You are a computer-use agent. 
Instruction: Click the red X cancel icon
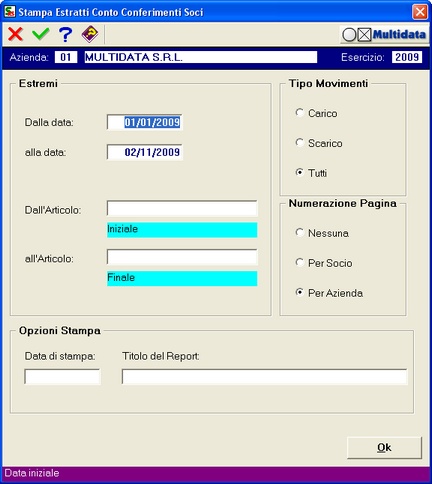tap(15, 34)
